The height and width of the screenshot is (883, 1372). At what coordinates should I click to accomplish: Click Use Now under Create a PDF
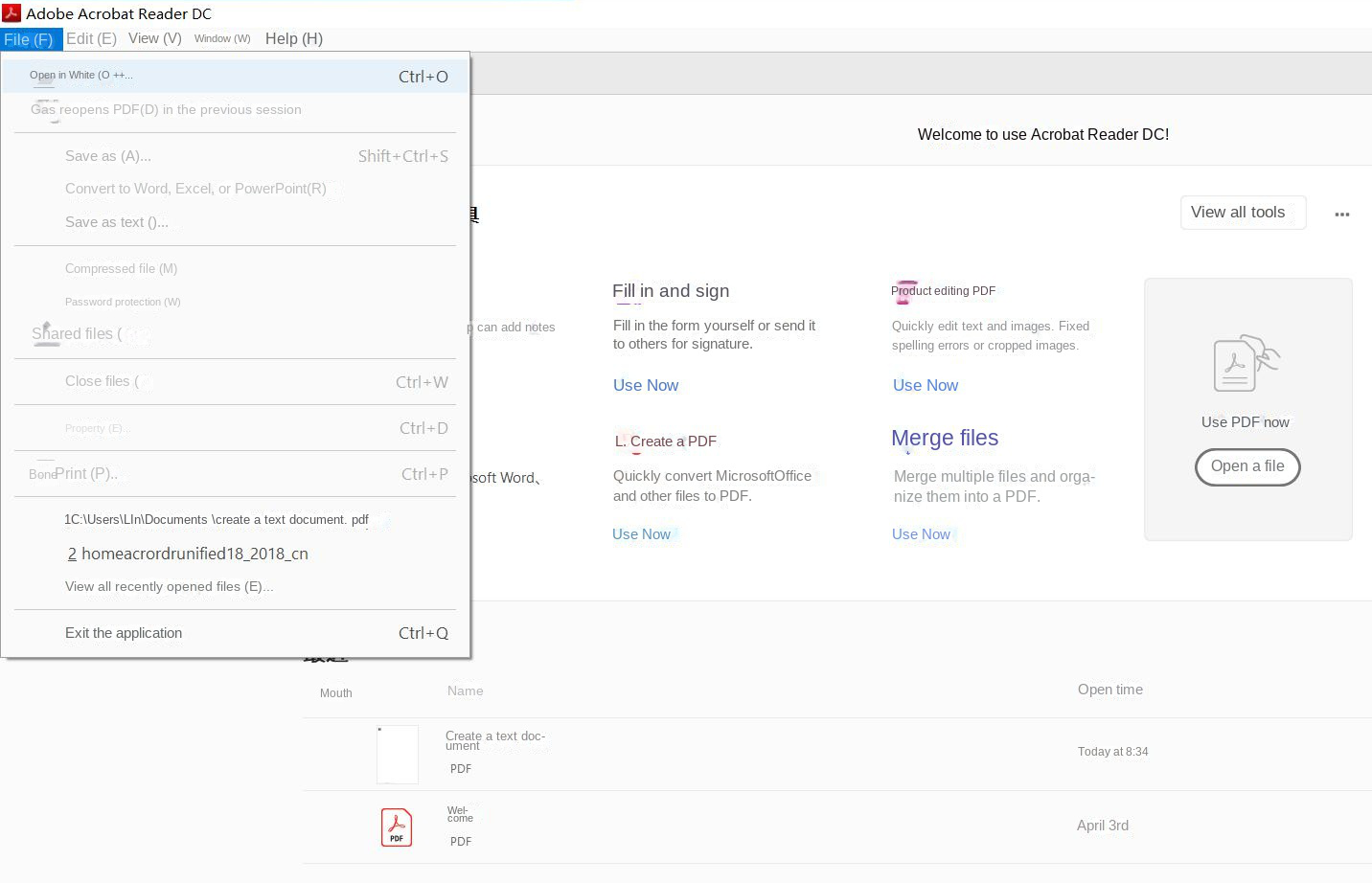click(x=641, y=534)
